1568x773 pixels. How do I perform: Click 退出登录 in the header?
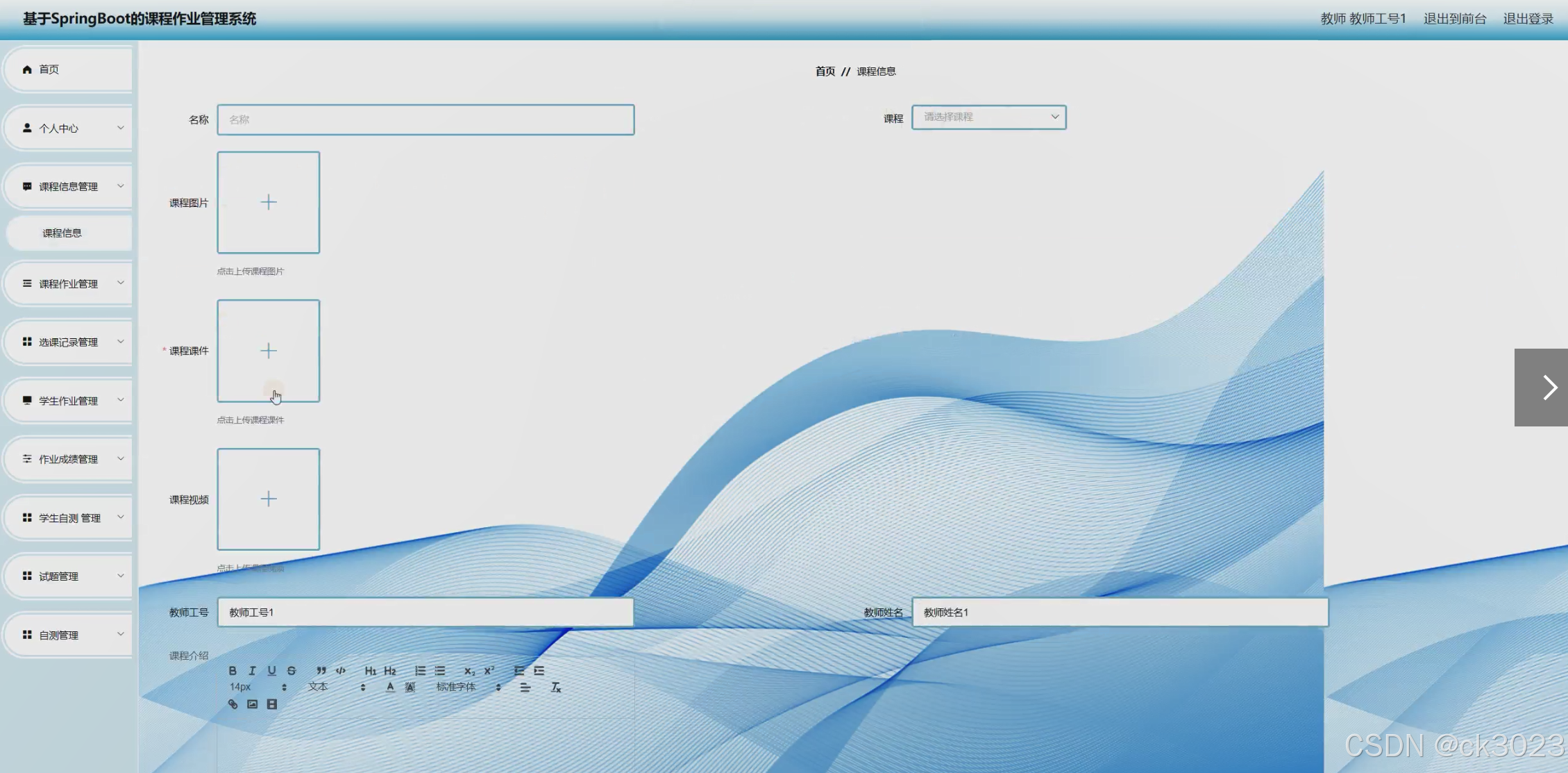tap(1528, 19)
